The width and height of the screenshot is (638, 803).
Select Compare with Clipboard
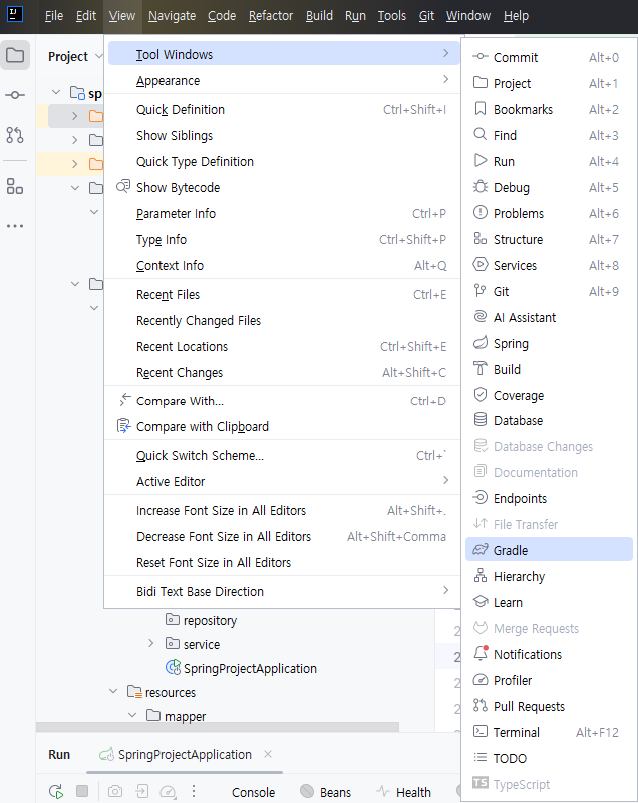coord(282,427)
